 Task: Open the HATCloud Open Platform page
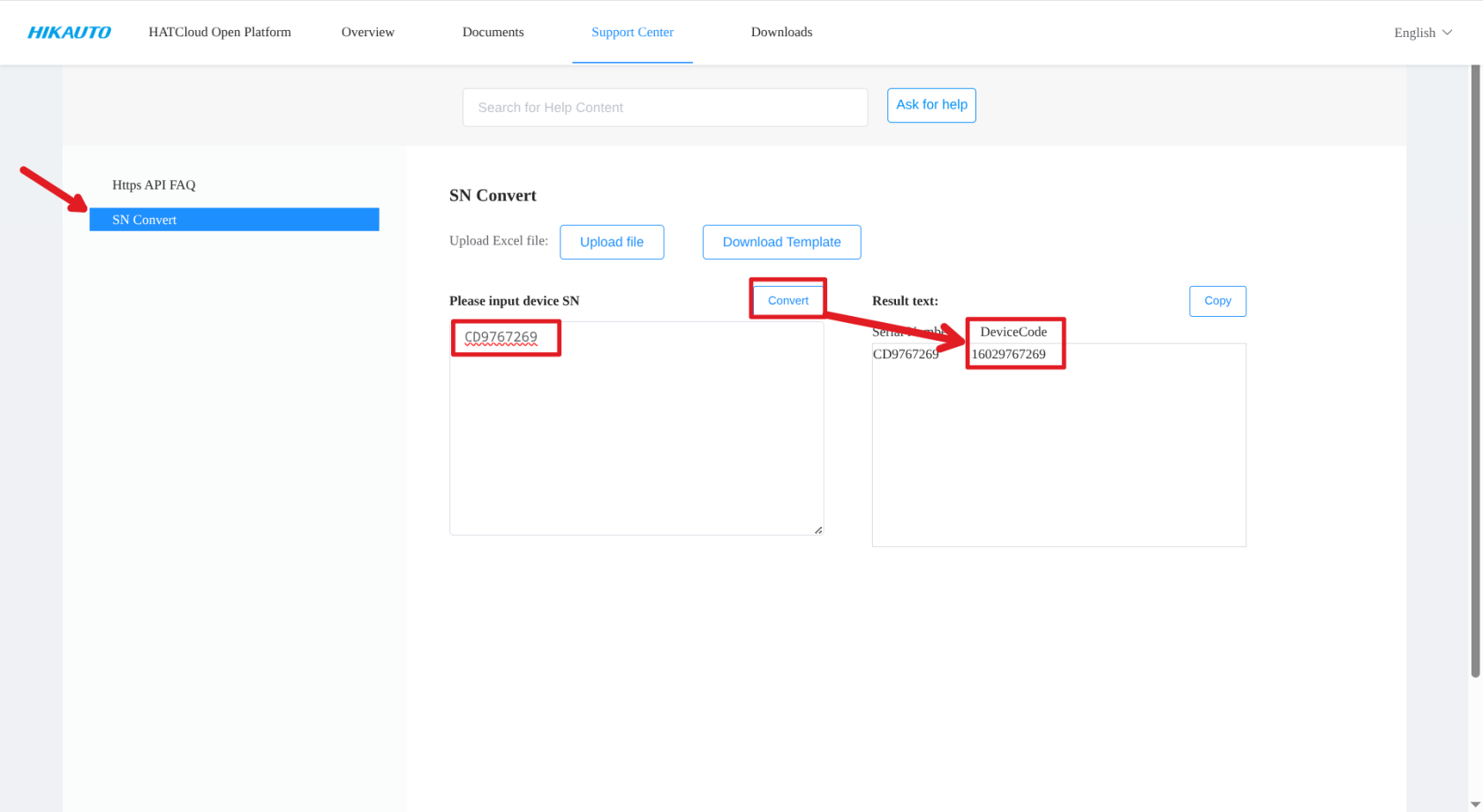coord(220,32)
